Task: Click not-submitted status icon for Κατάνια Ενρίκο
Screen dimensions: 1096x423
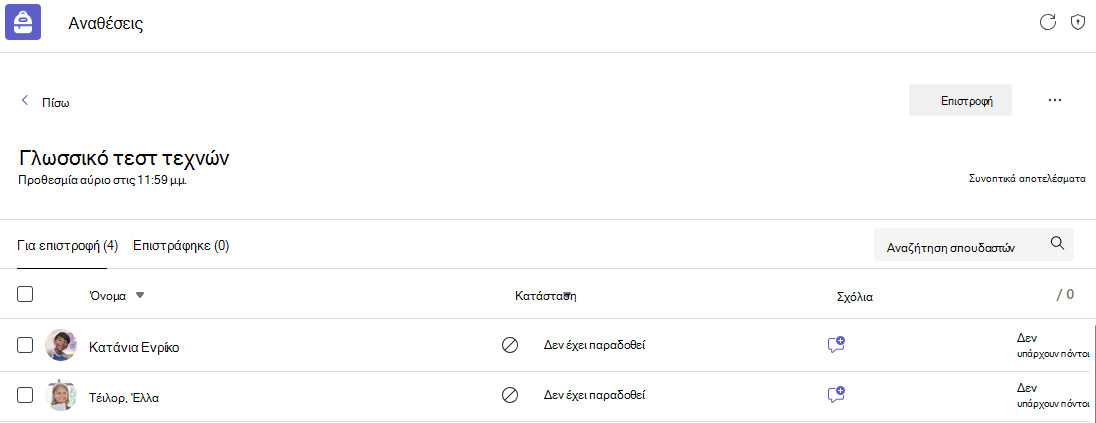Action: (510, 345)
